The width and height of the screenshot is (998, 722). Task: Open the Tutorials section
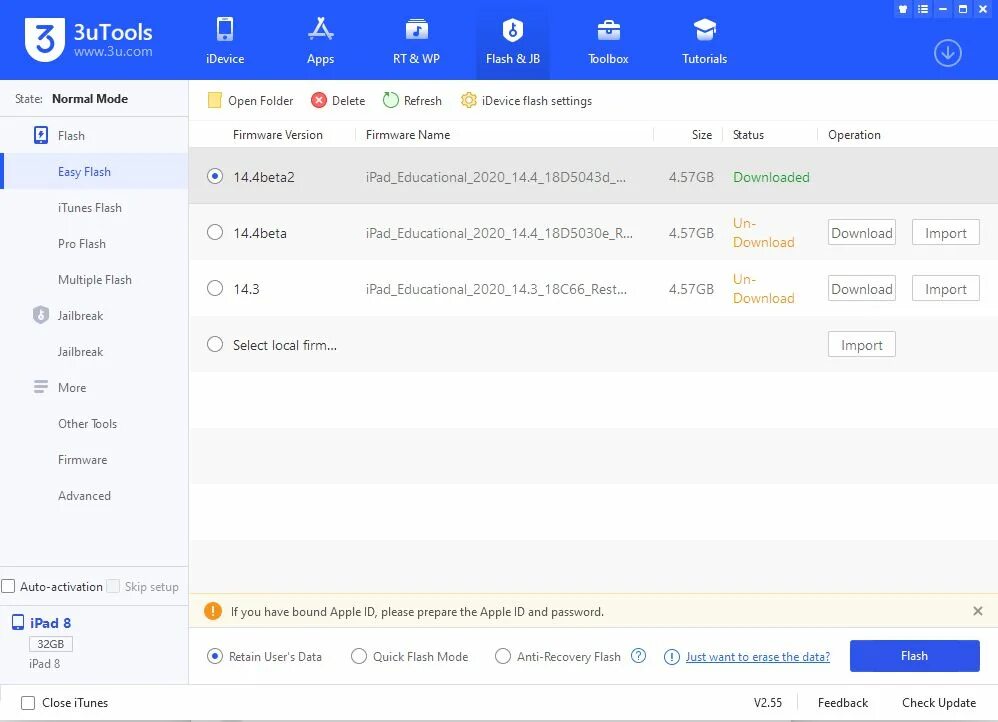click(704, 41)
